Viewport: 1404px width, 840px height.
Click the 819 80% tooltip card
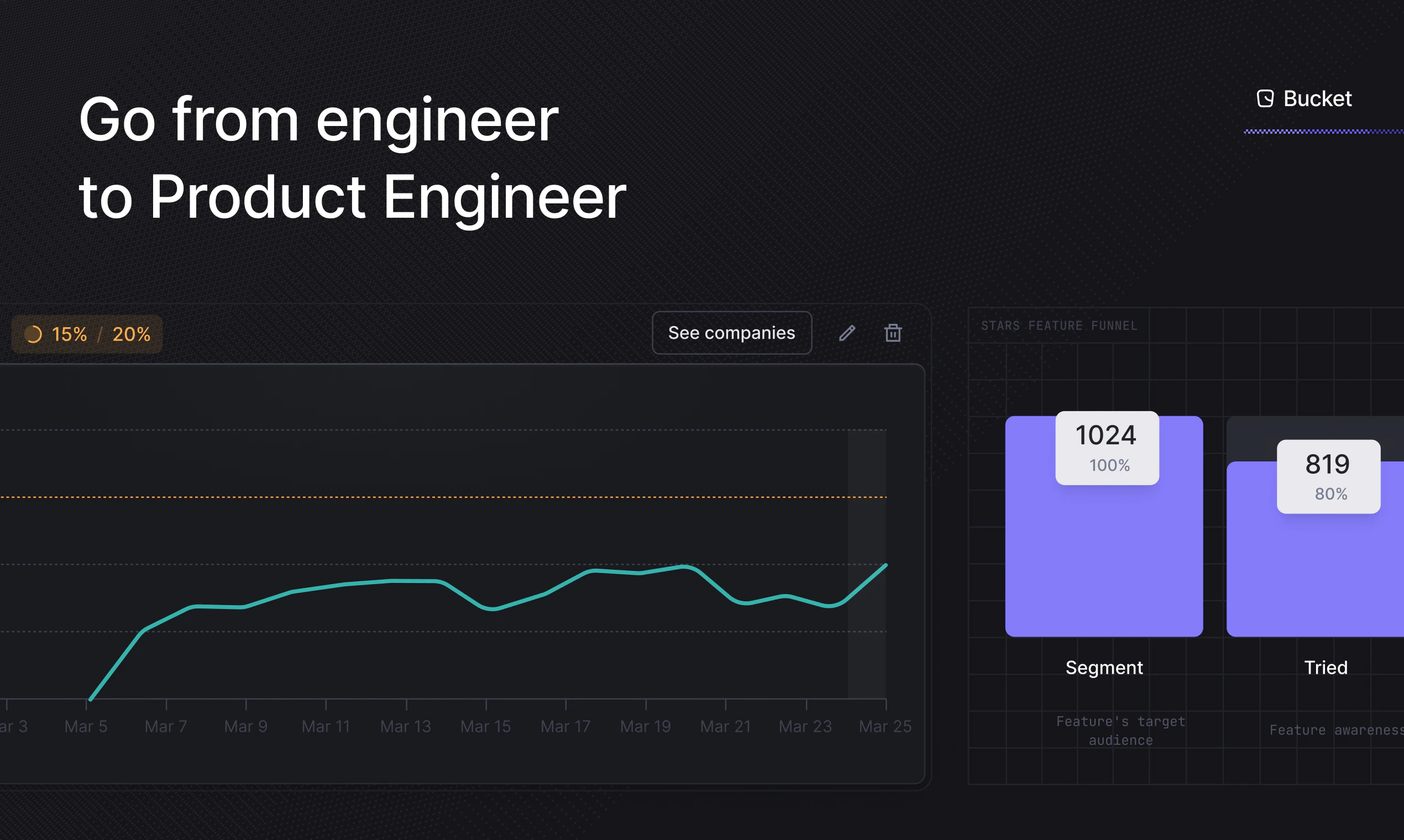(x=1328, y=476)
